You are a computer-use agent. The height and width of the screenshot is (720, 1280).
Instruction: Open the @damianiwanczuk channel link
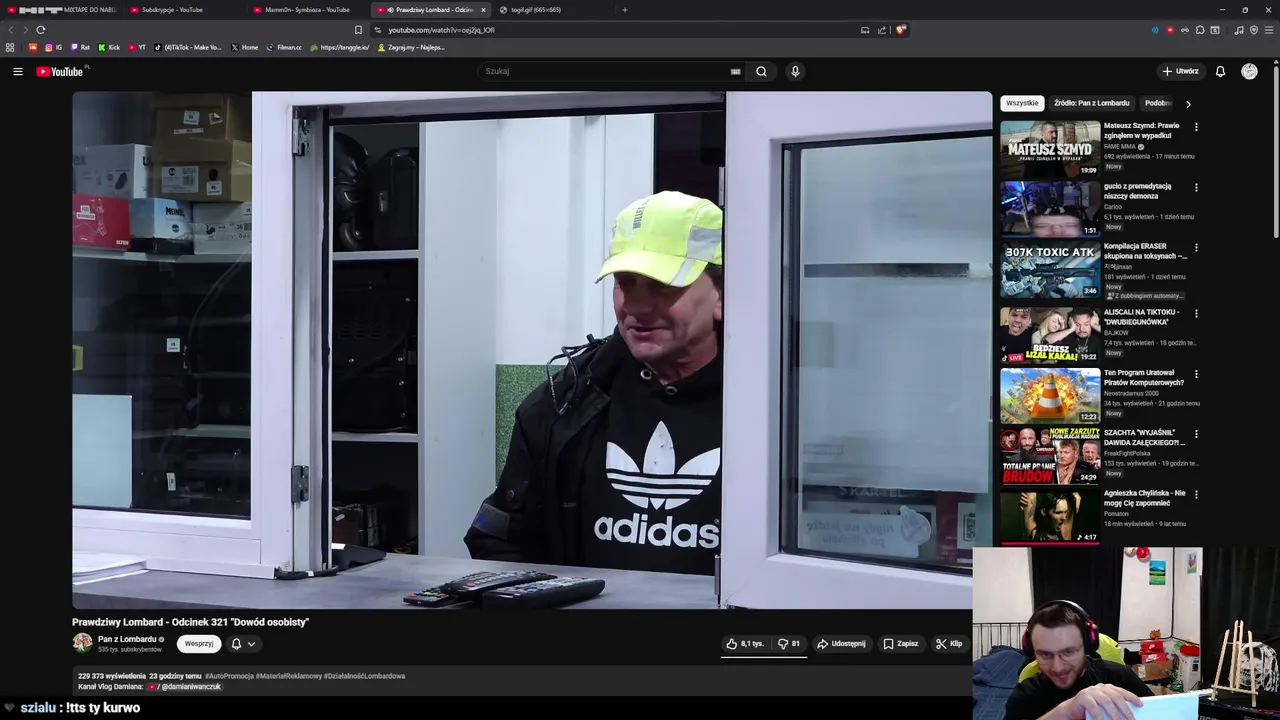point(190,687)
